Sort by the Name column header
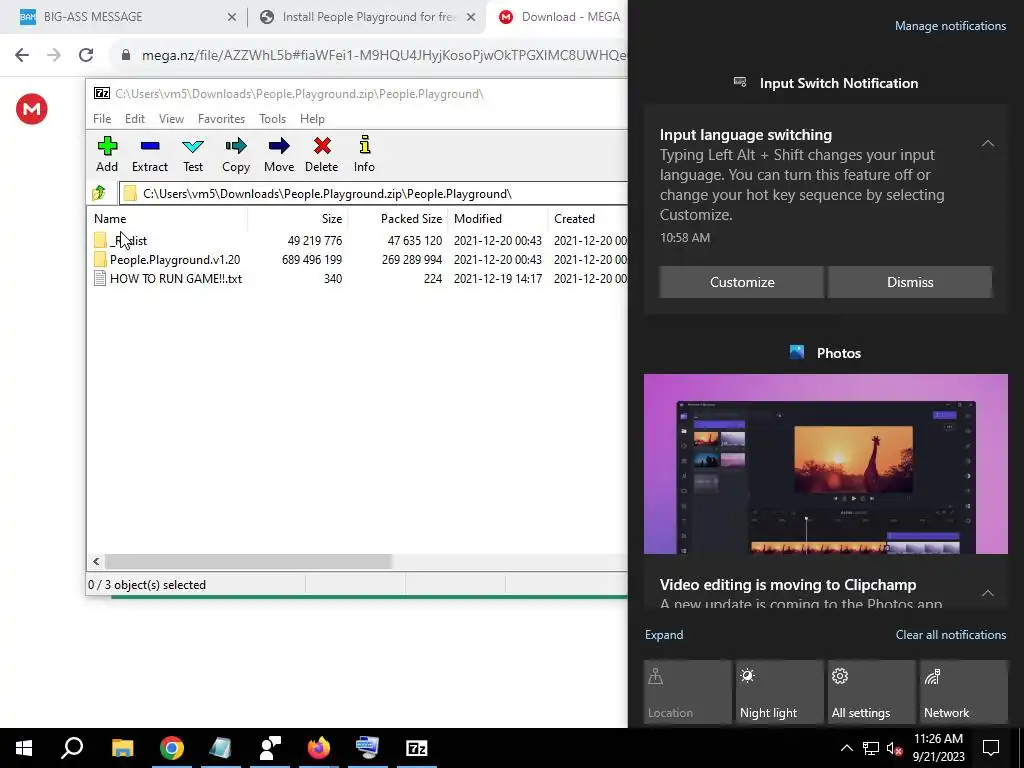Screen dimensions: 1024x768 click(167, 219)
